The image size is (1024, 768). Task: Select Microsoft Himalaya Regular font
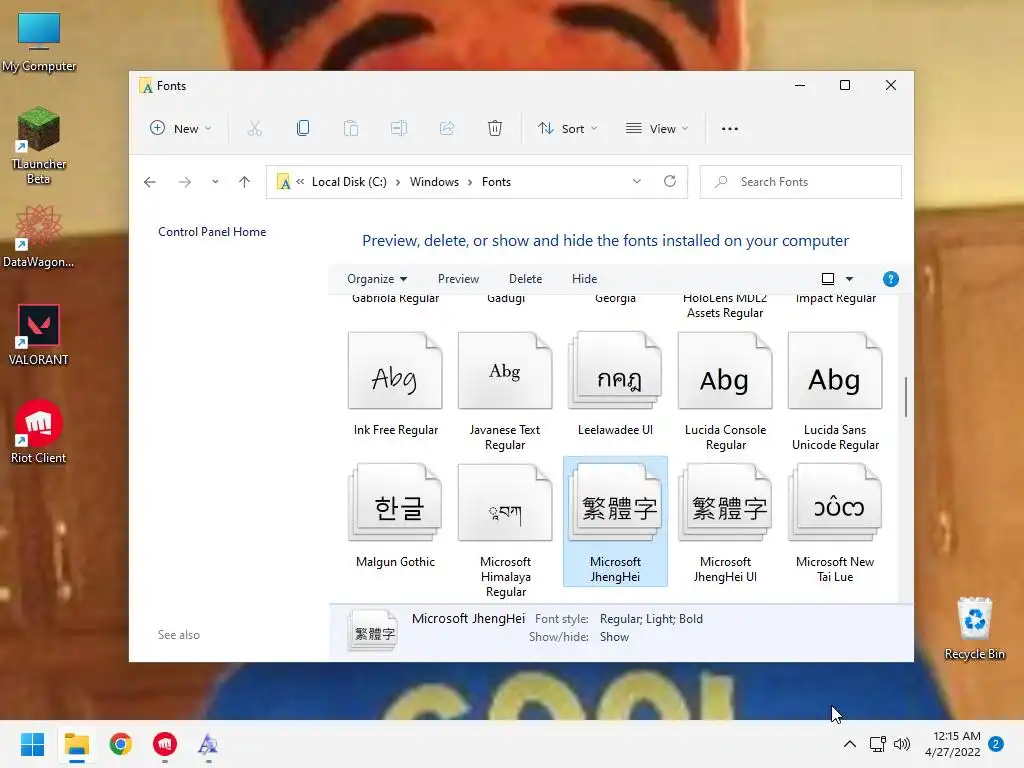pyautogui.click(x=505, y=530)
